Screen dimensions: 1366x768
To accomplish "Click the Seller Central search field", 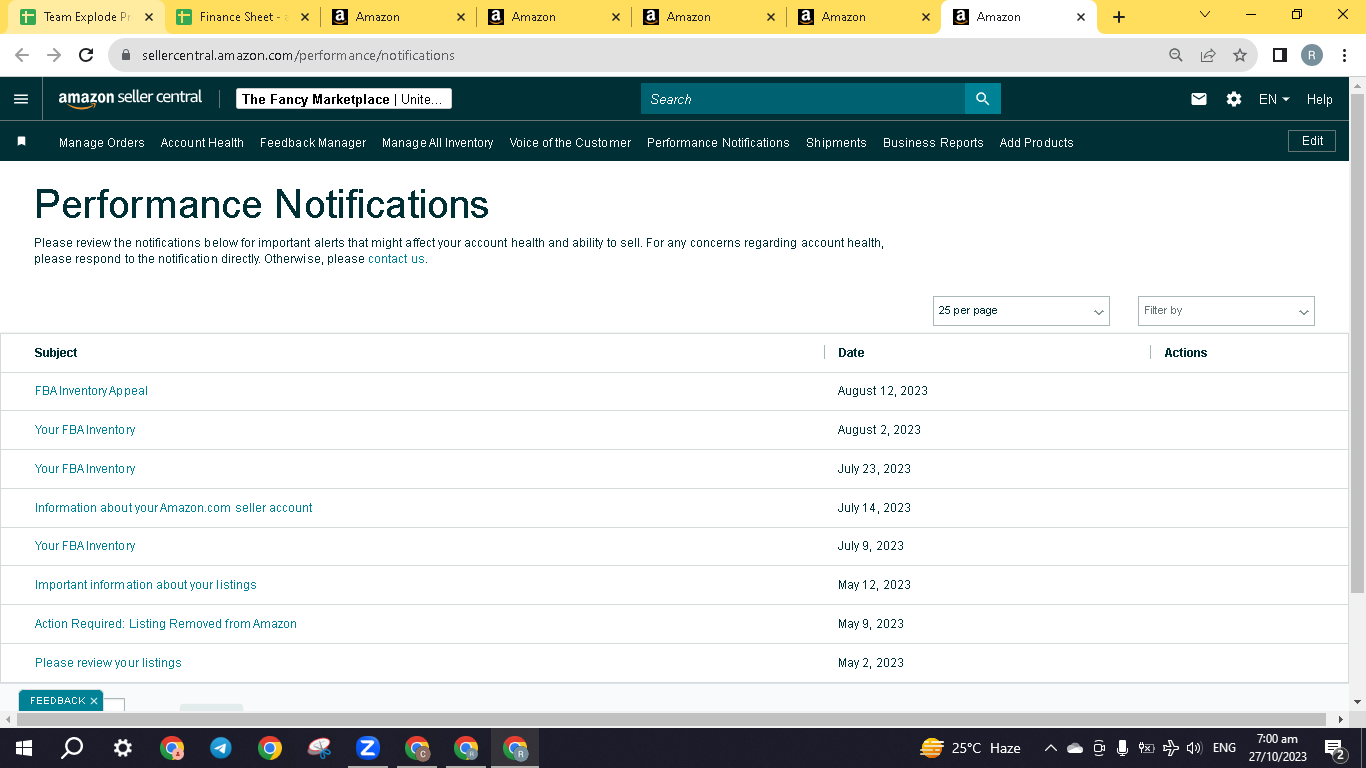I will pos(803,99).
